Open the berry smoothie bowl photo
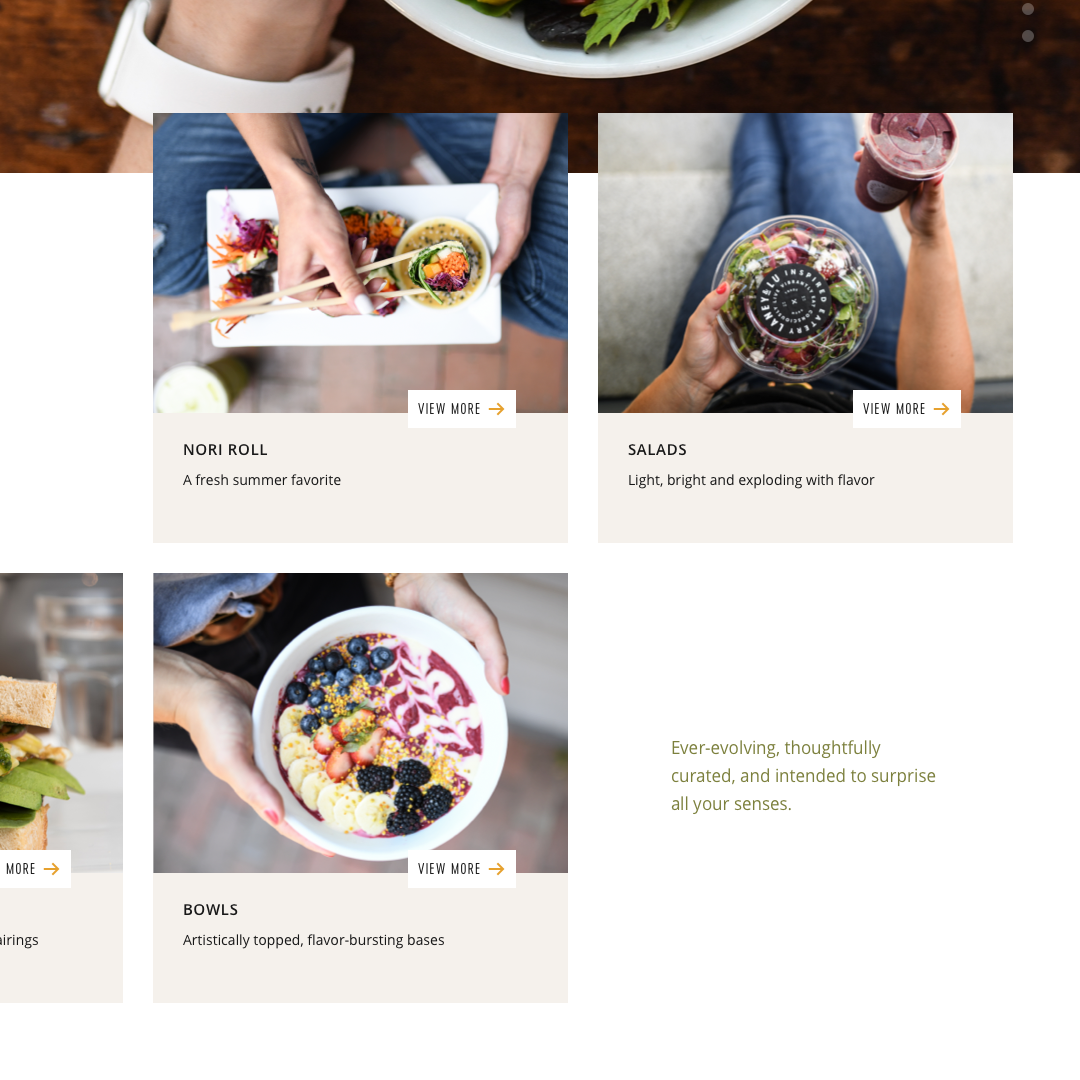The height and width of the screenshot is (1080, 1080). [360, 723]
